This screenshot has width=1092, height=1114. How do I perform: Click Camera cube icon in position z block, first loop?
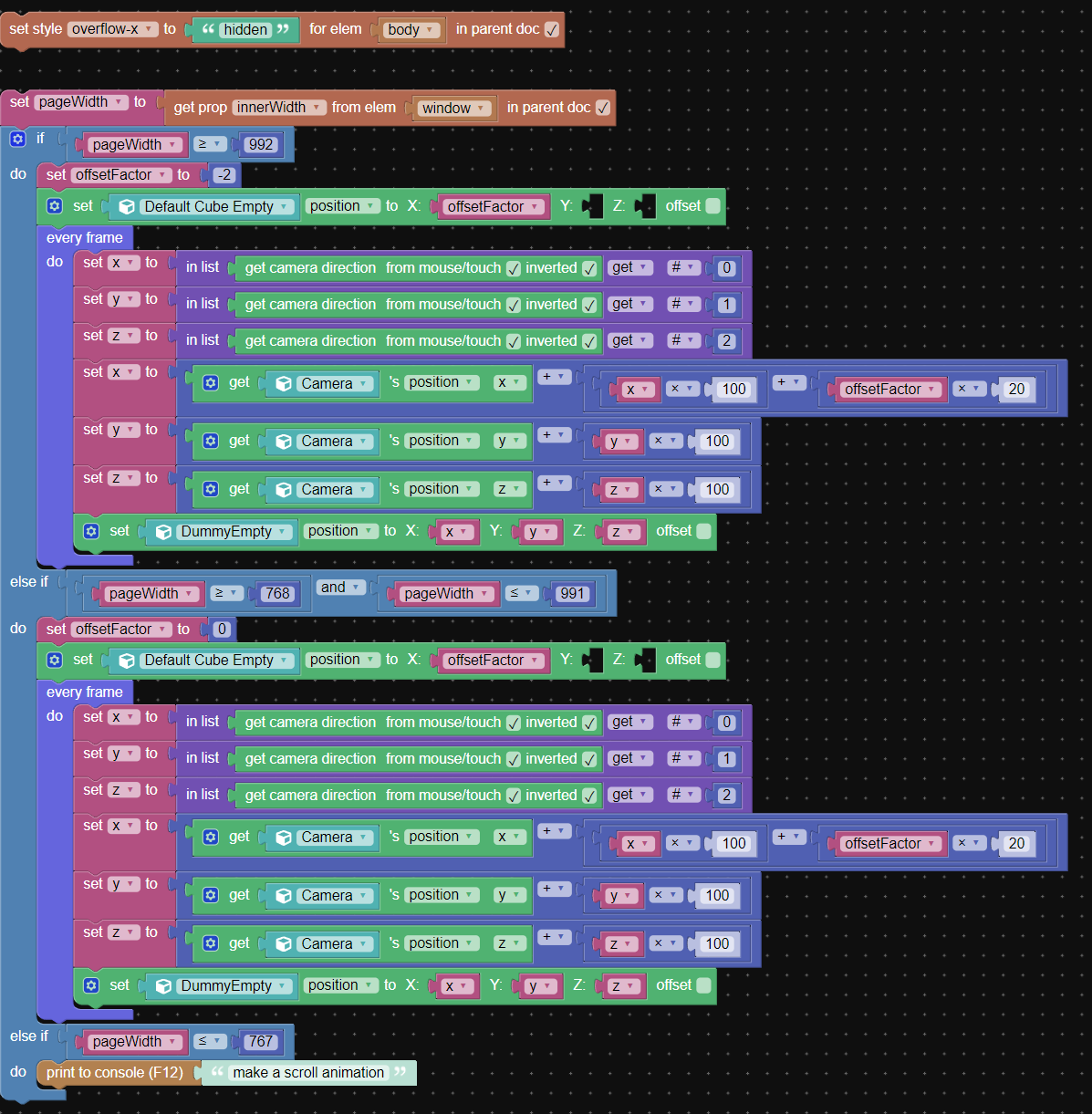coord(284,490)
